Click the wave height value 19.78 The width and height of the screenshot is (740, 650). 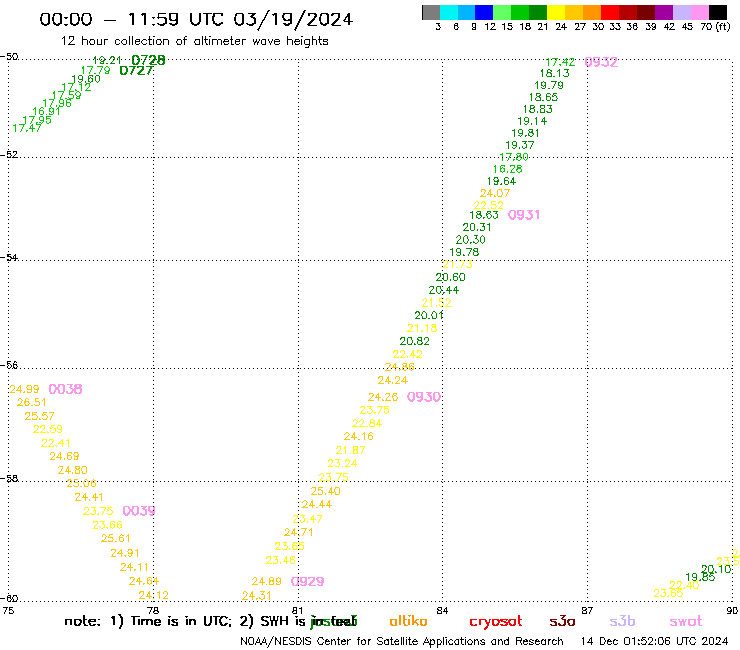tap(464, 252)
